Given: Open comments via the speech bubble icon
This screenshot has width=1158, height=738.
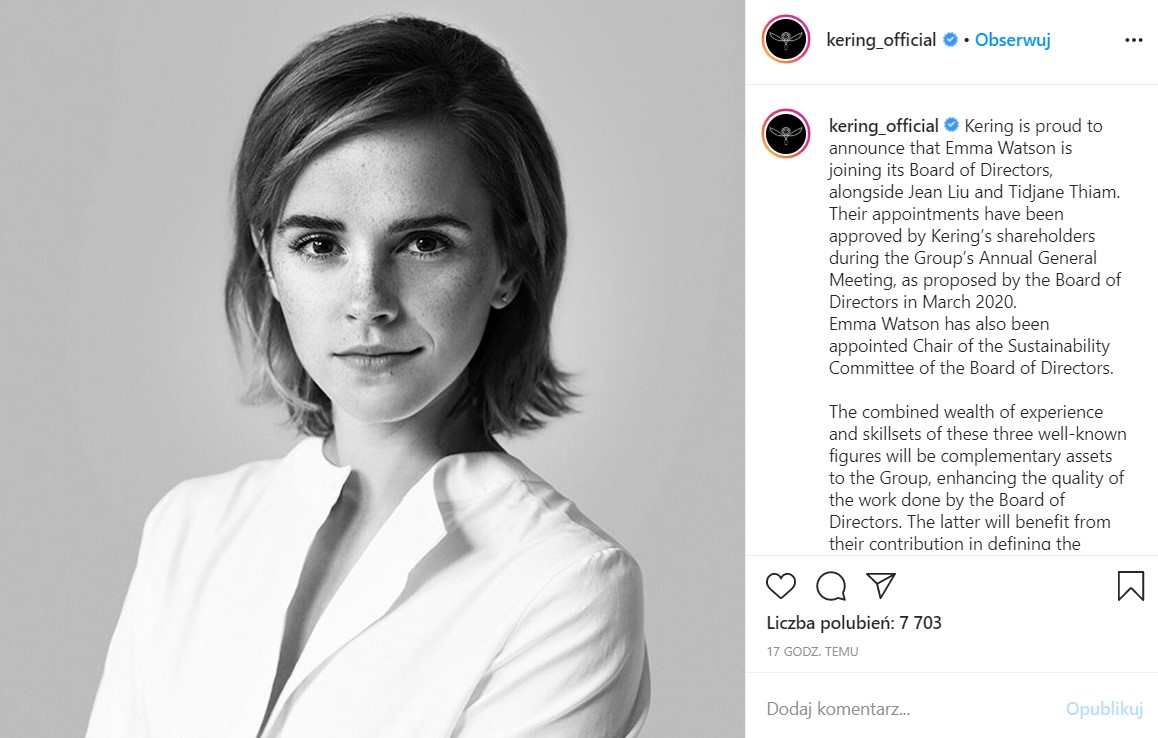Looking at the screenshot, I should coord(831,586).
